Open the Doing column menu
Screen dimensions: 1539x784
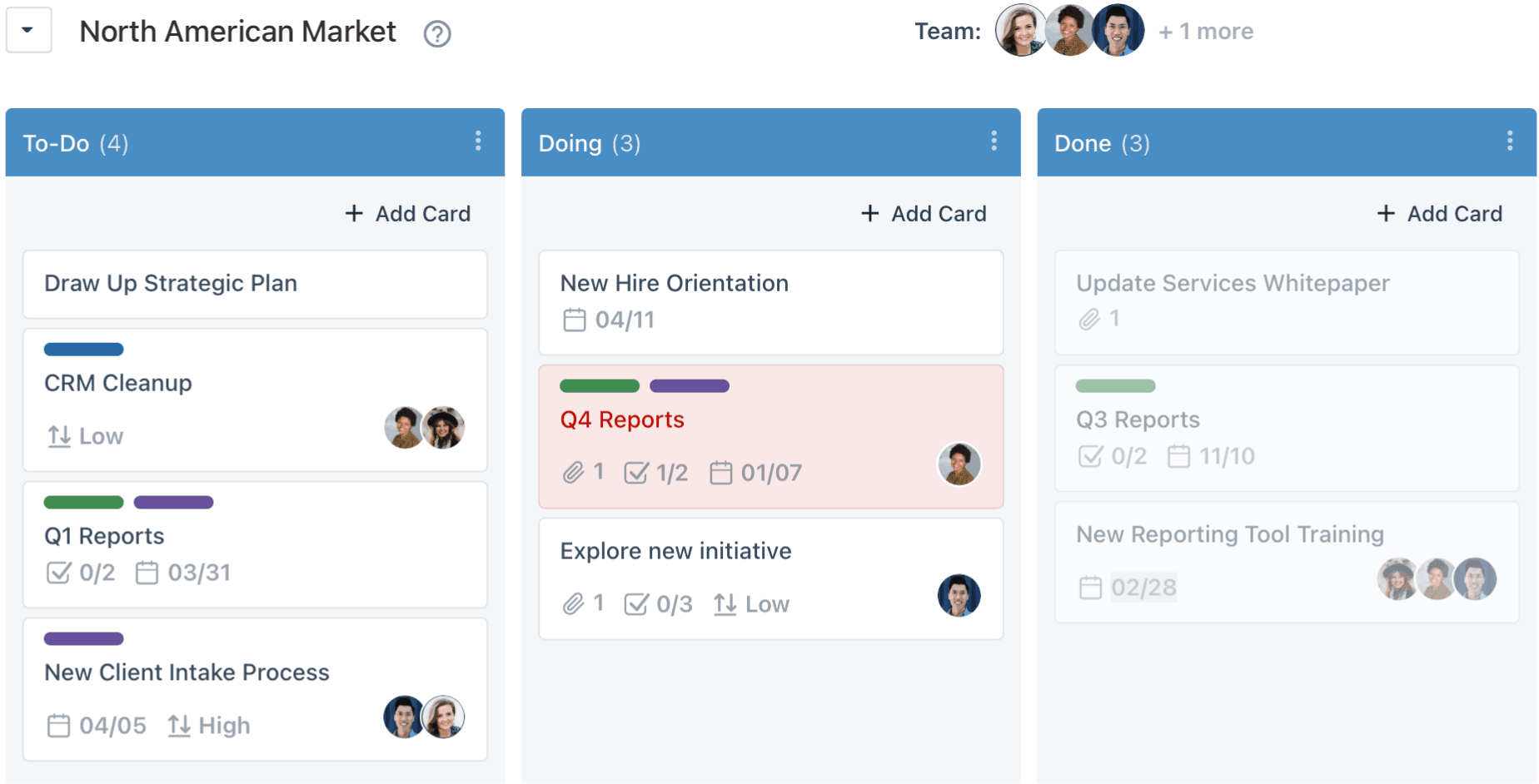click(x=994, y=141)
